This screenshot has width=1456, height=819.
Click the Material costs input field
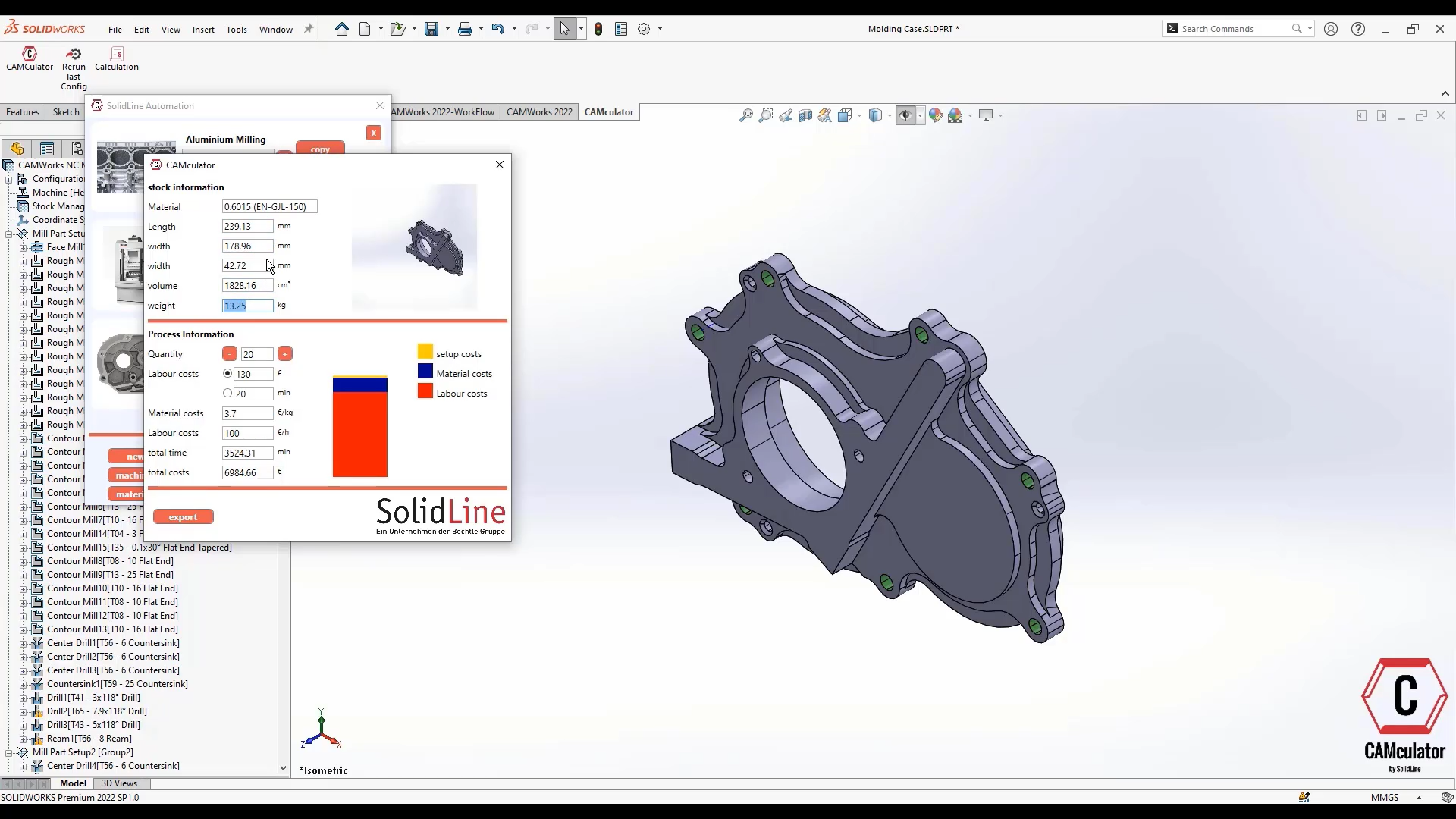(x=247, y=413)
